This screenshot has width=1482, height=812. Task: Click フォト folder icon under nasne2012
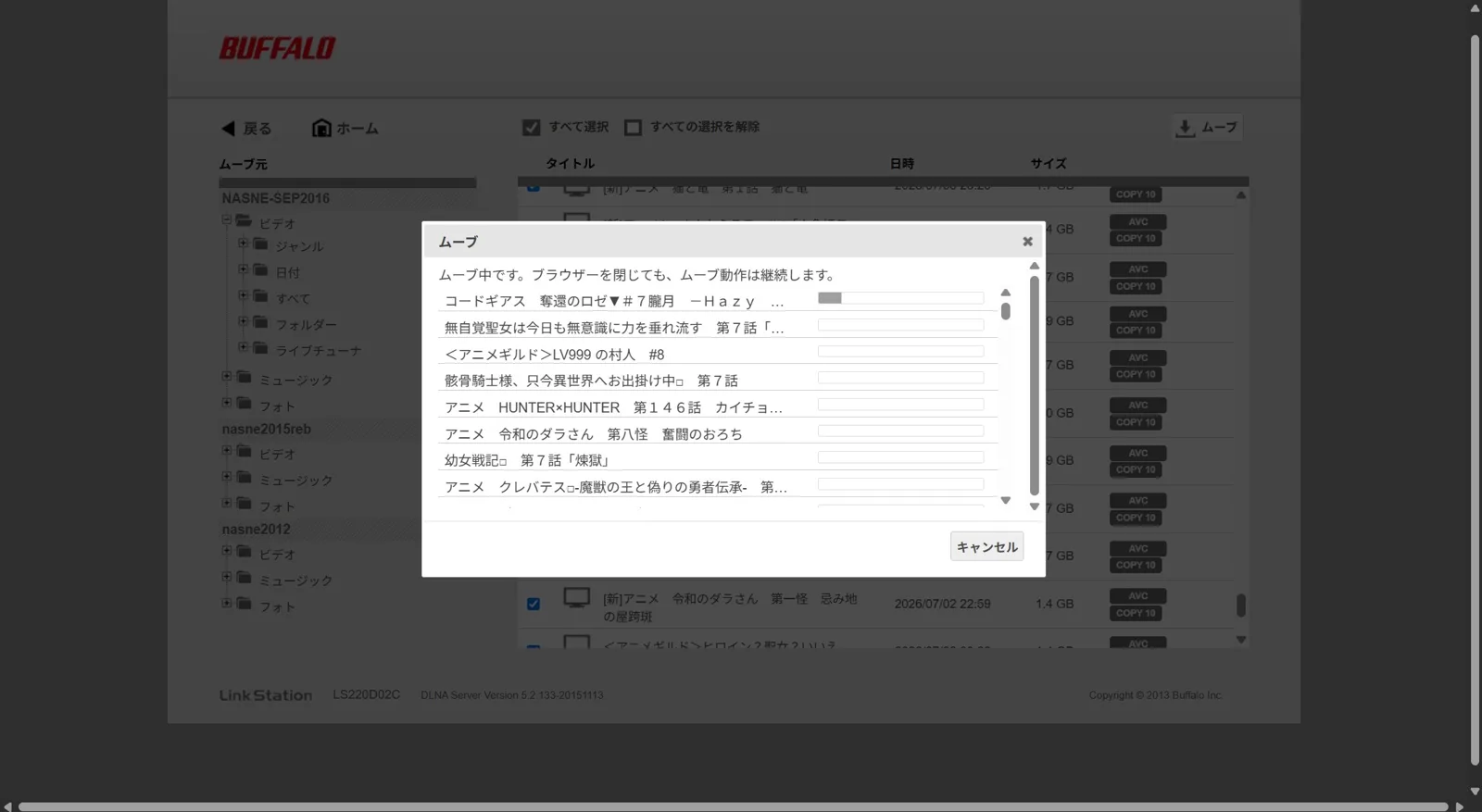244,603
